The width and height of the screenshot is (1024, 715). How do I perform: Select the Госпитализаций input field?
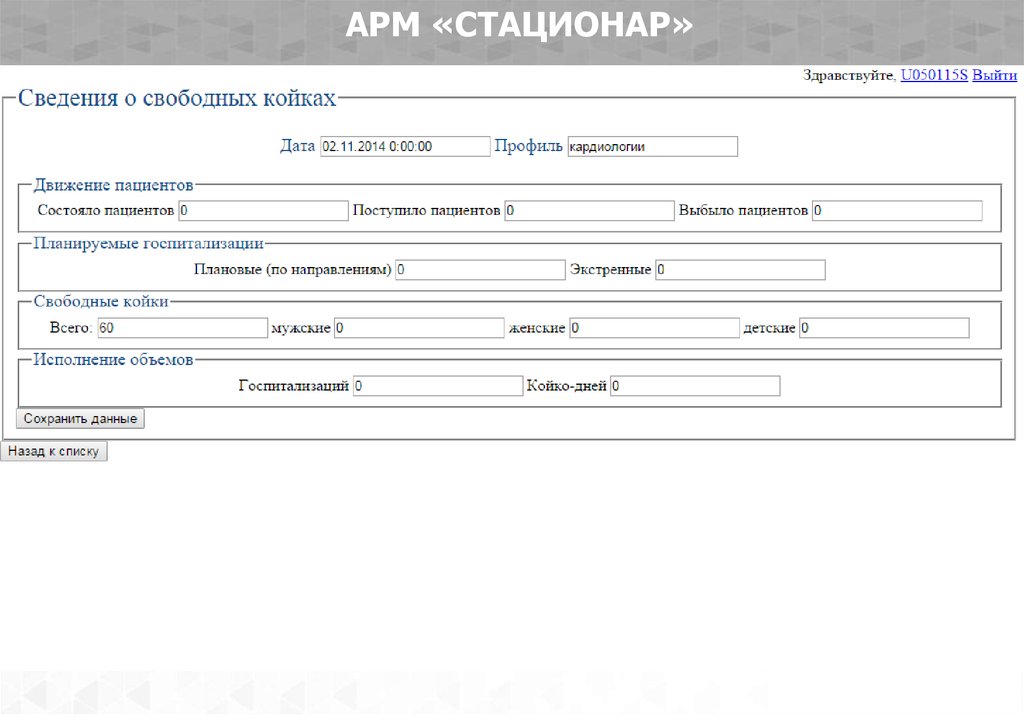pos(438,386)
